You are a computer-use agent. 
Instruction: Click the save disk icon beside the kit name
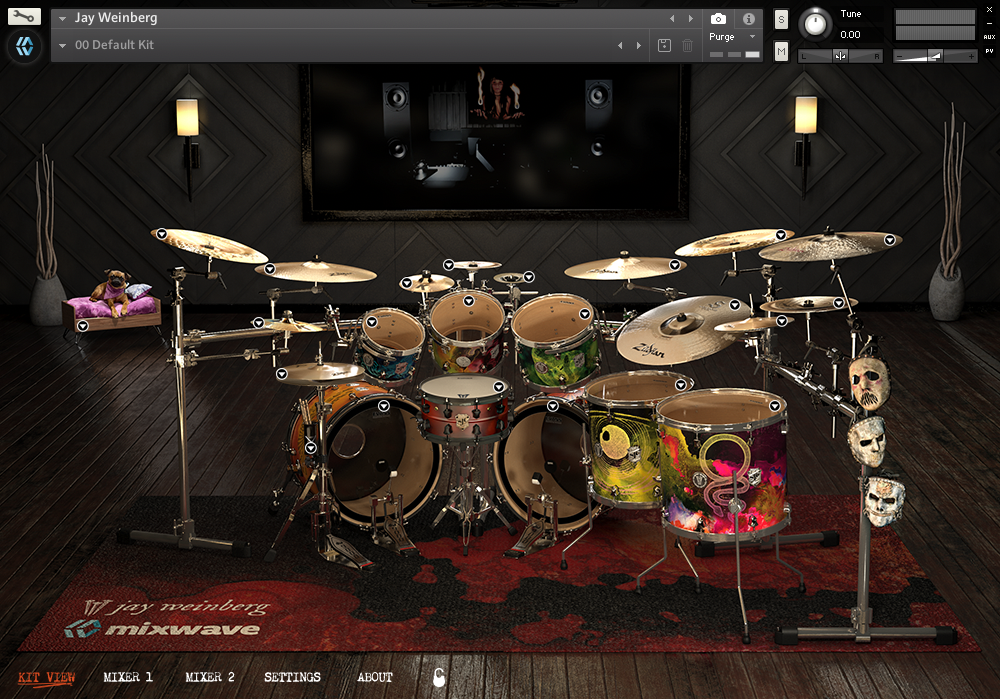[664, 45]
